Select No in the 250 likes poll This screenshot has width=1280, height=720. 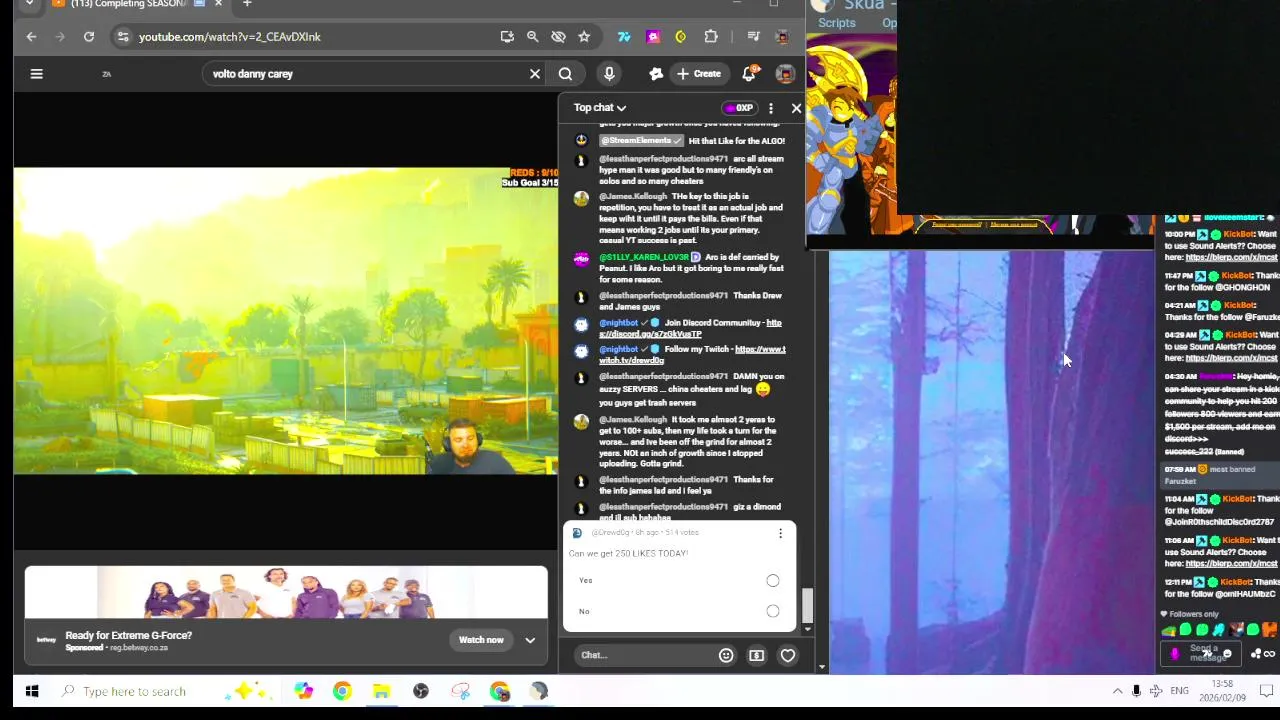[x=680, y=612]
